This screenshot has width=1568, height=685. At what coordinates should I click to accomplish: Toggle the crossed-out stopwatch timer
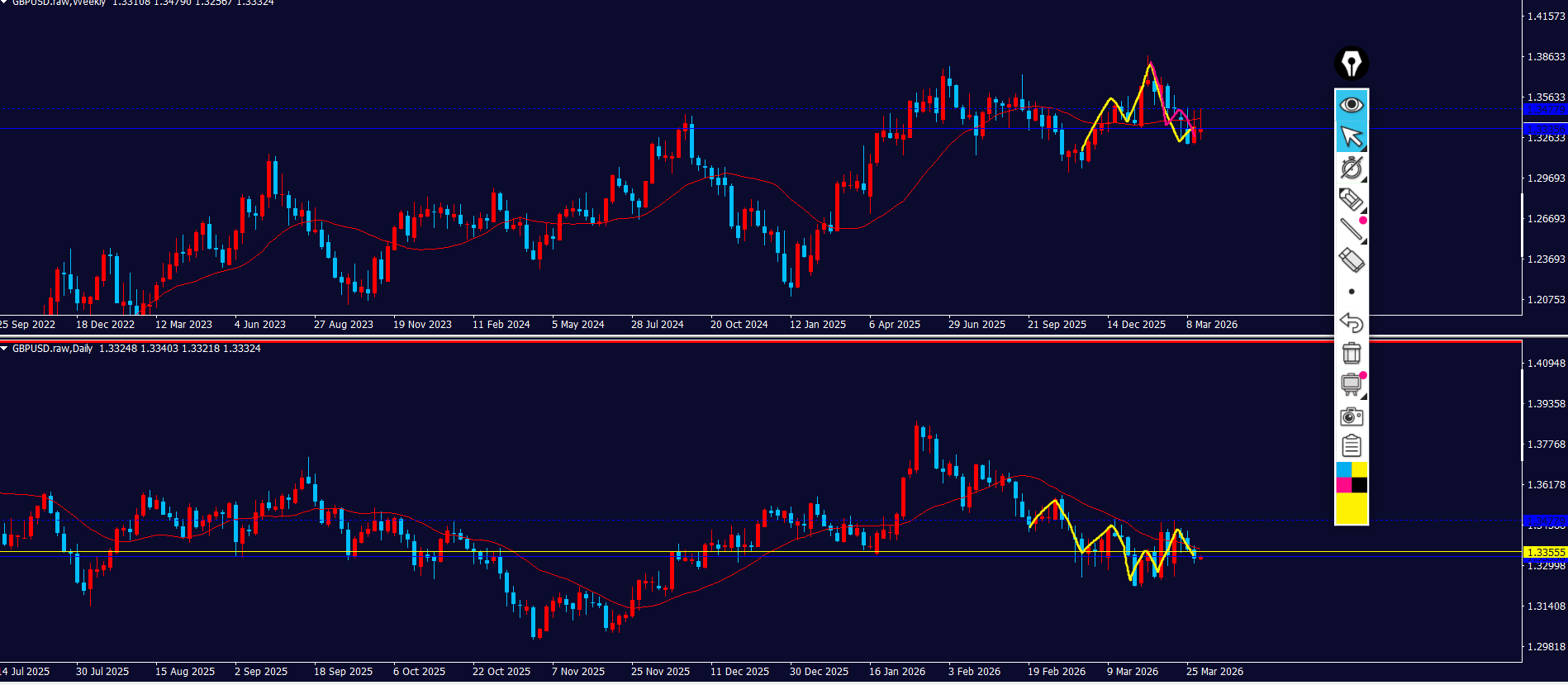coord(1351,168)
